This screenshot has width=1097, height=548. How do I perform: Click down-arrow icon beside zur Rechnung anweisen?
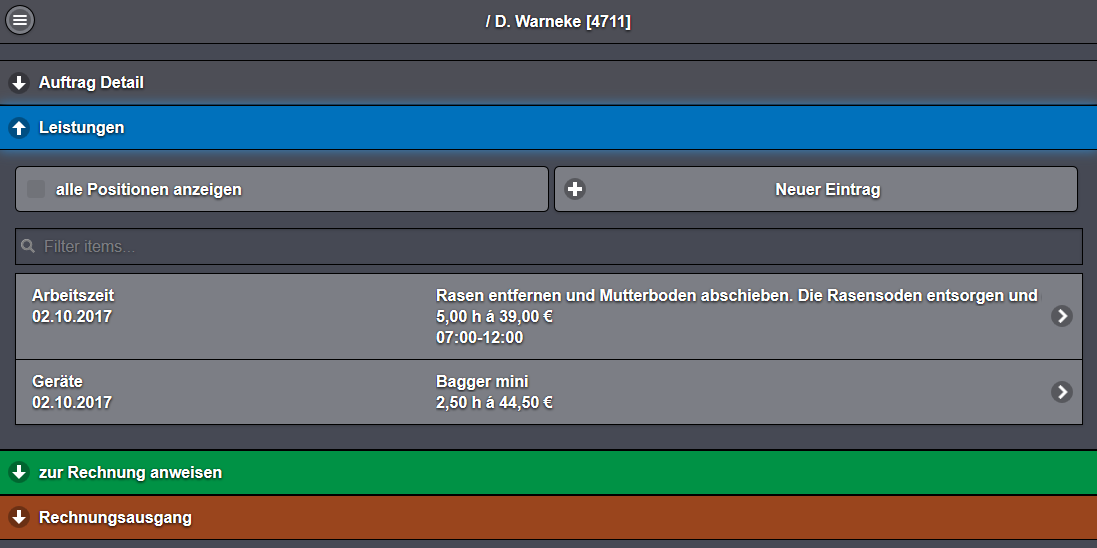point(18,472)
